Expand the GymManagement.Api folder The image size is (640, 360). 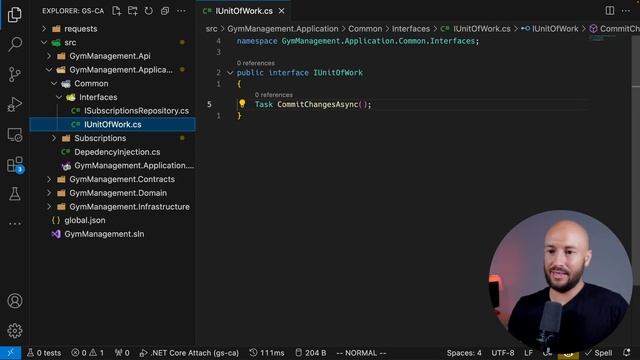coord(49,56)
